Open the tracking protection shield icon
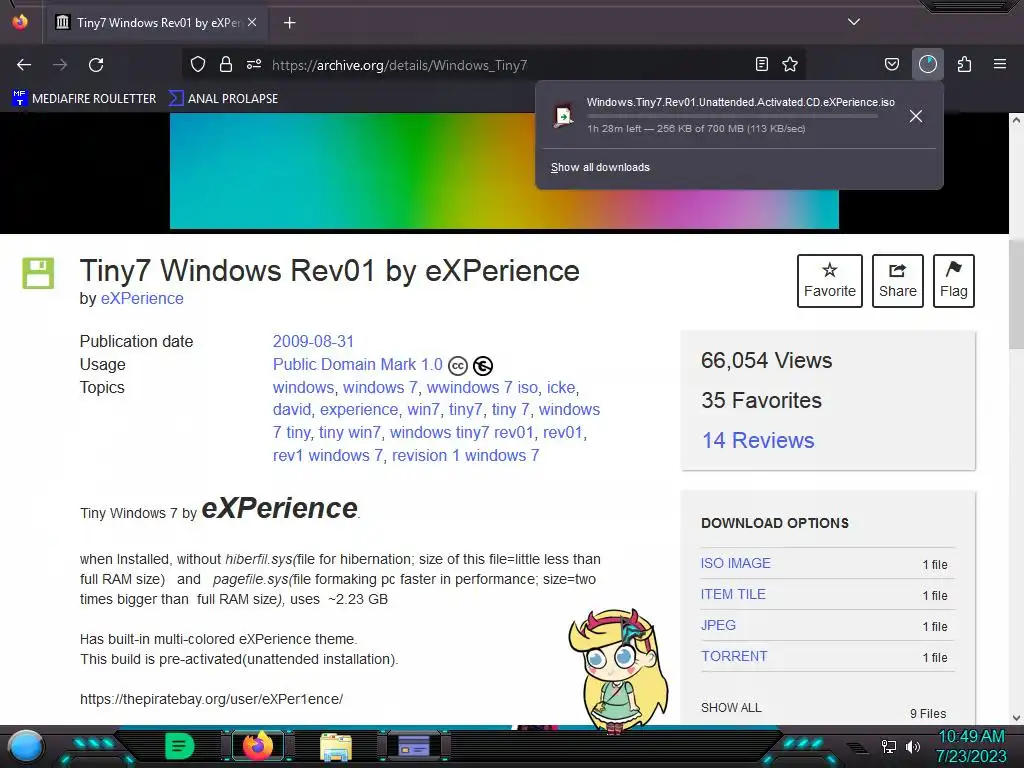 pos(198,64)
